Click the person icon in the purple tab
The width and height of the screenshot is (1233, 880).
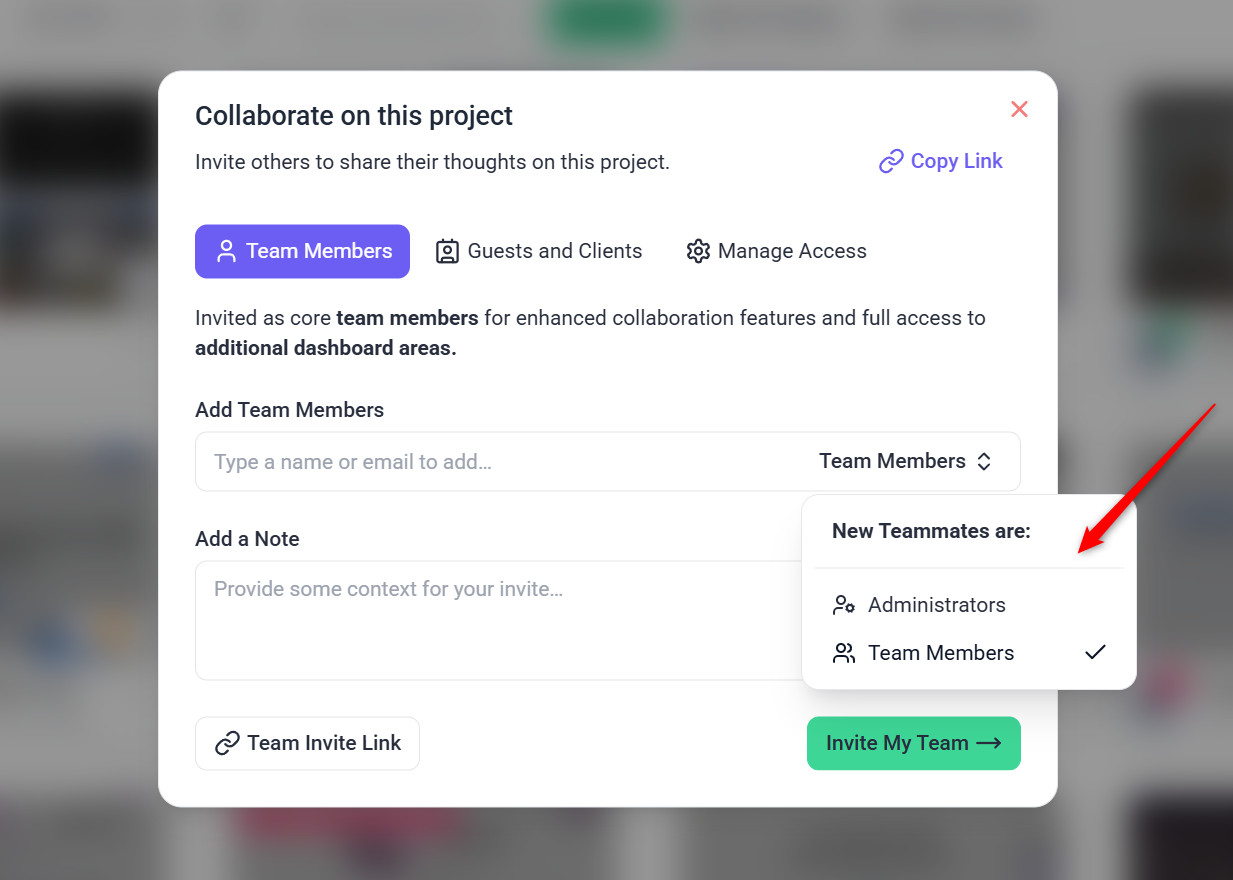(226, 251)
